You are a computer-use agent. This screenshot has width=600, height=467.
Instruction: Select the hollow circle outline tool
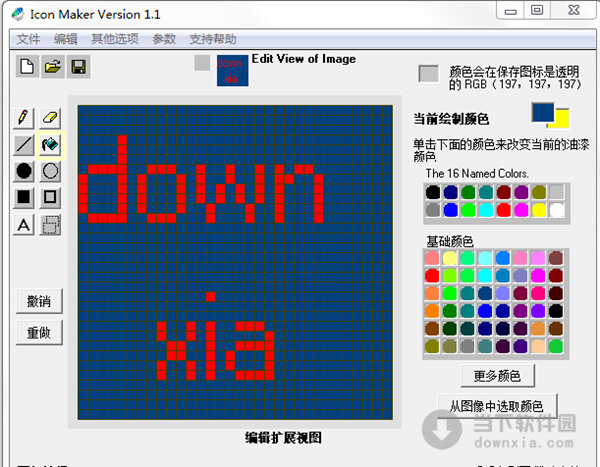(50, 171)
